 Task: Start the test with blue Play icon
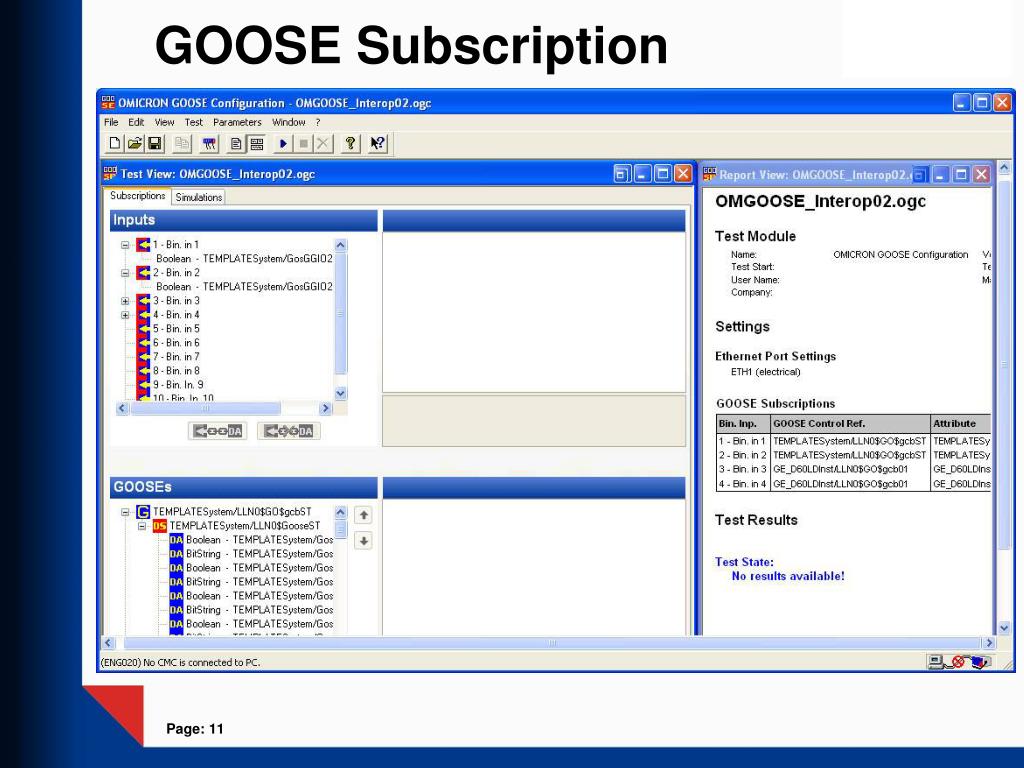(x=283, y=144)
